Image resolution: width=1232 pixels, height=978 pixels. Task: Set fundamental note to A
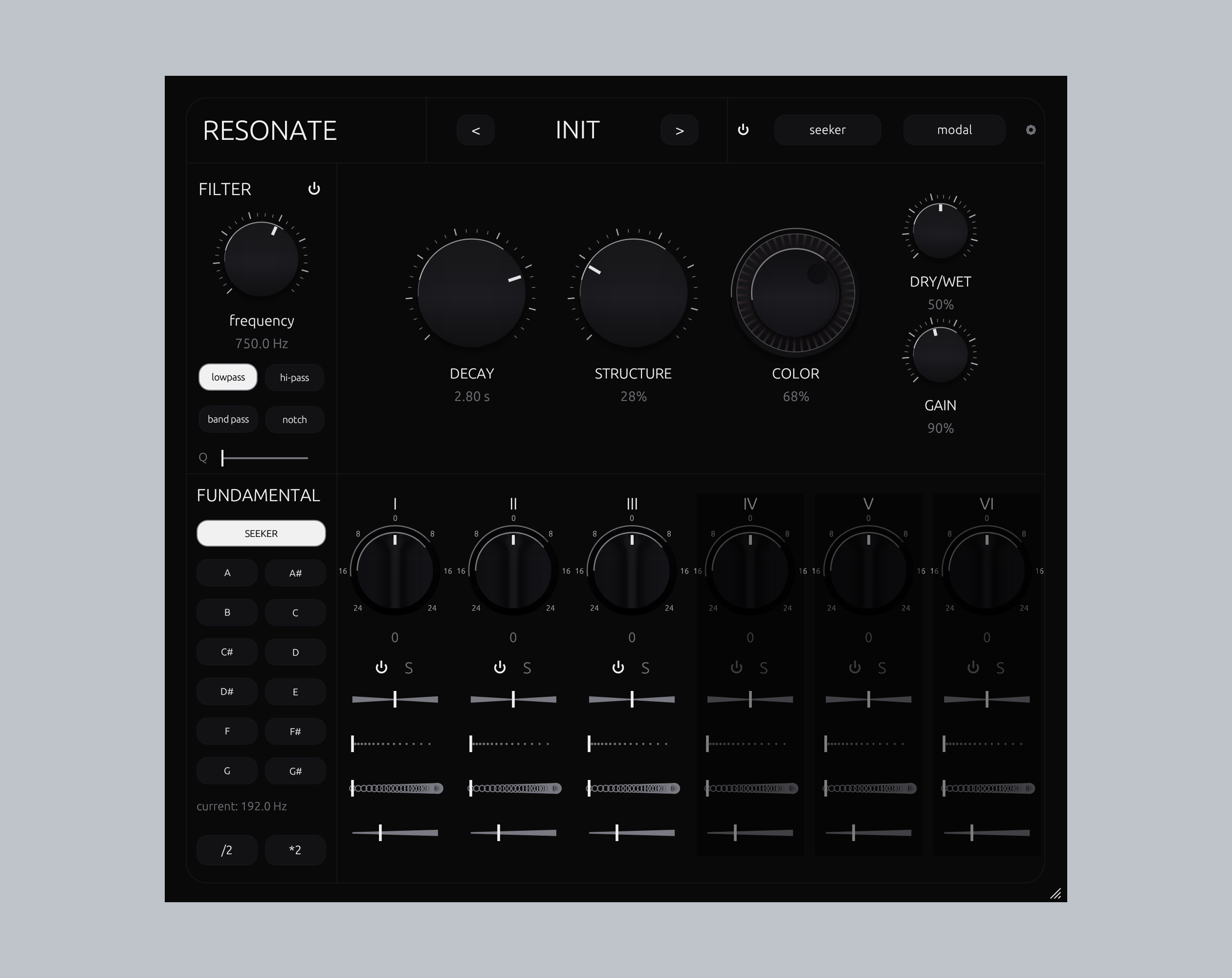click(x=227, y=573)
